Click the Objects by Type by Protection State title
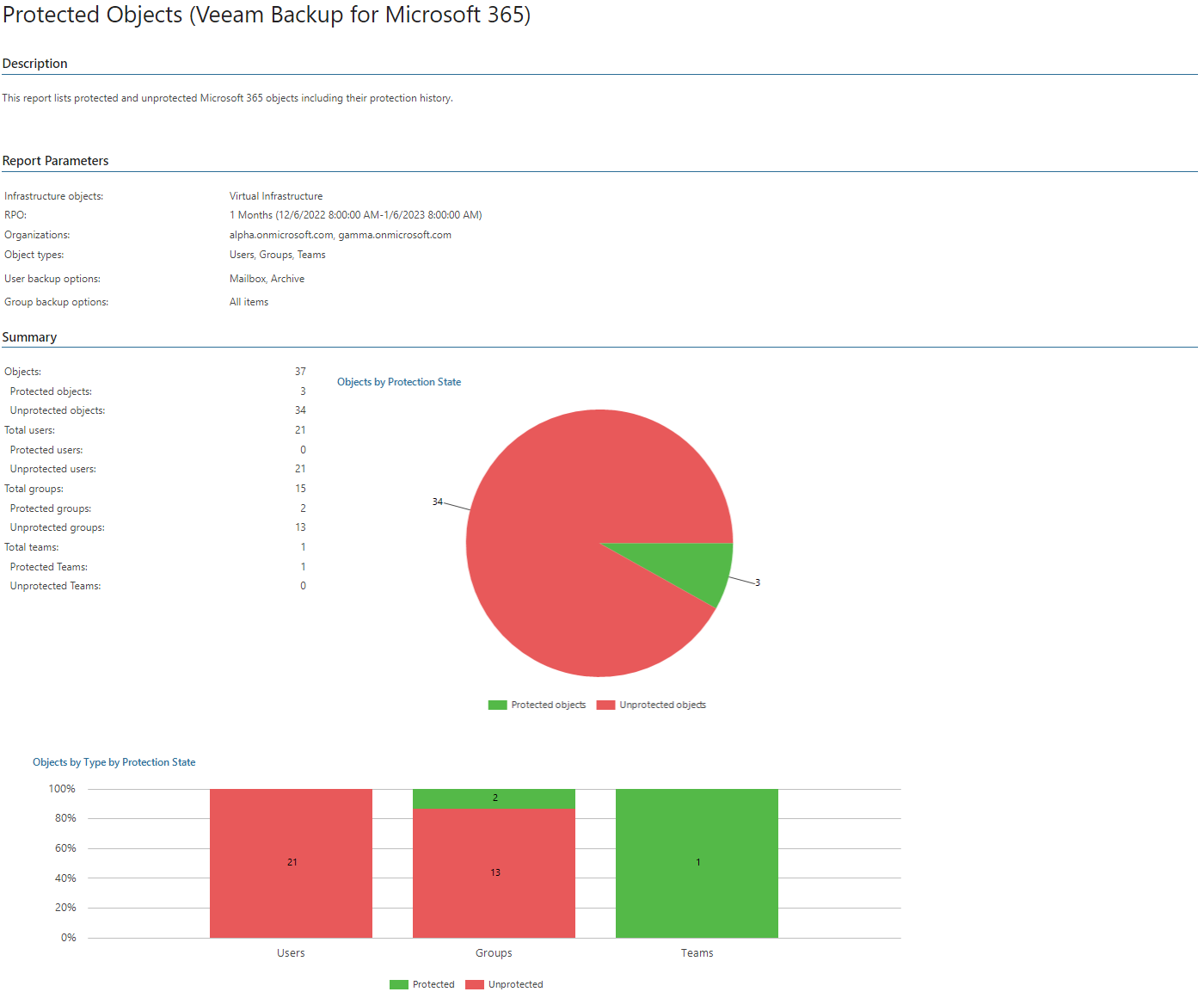 pos(114,762)
